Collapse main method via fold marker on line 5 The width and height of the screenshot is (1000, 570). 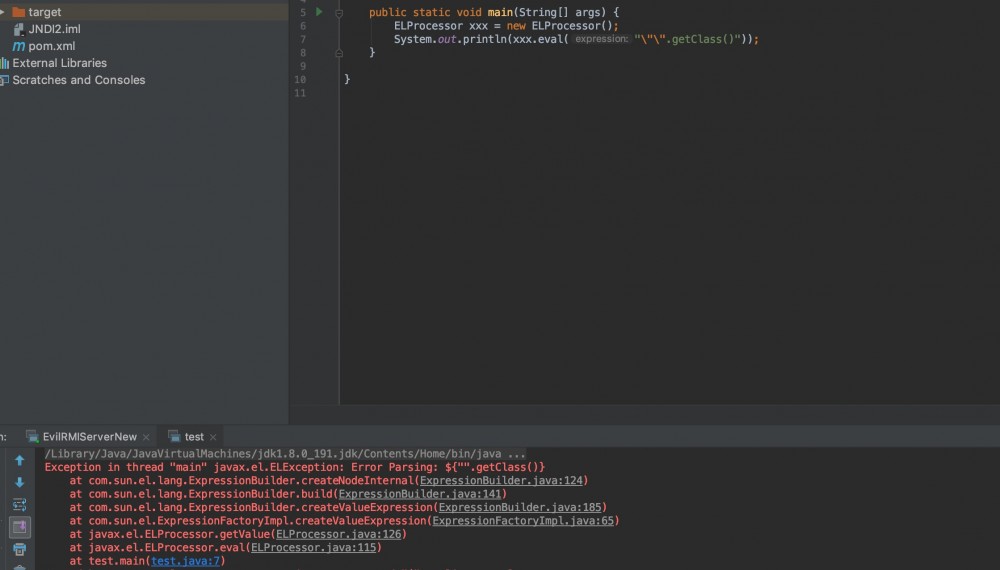(339, 13)
